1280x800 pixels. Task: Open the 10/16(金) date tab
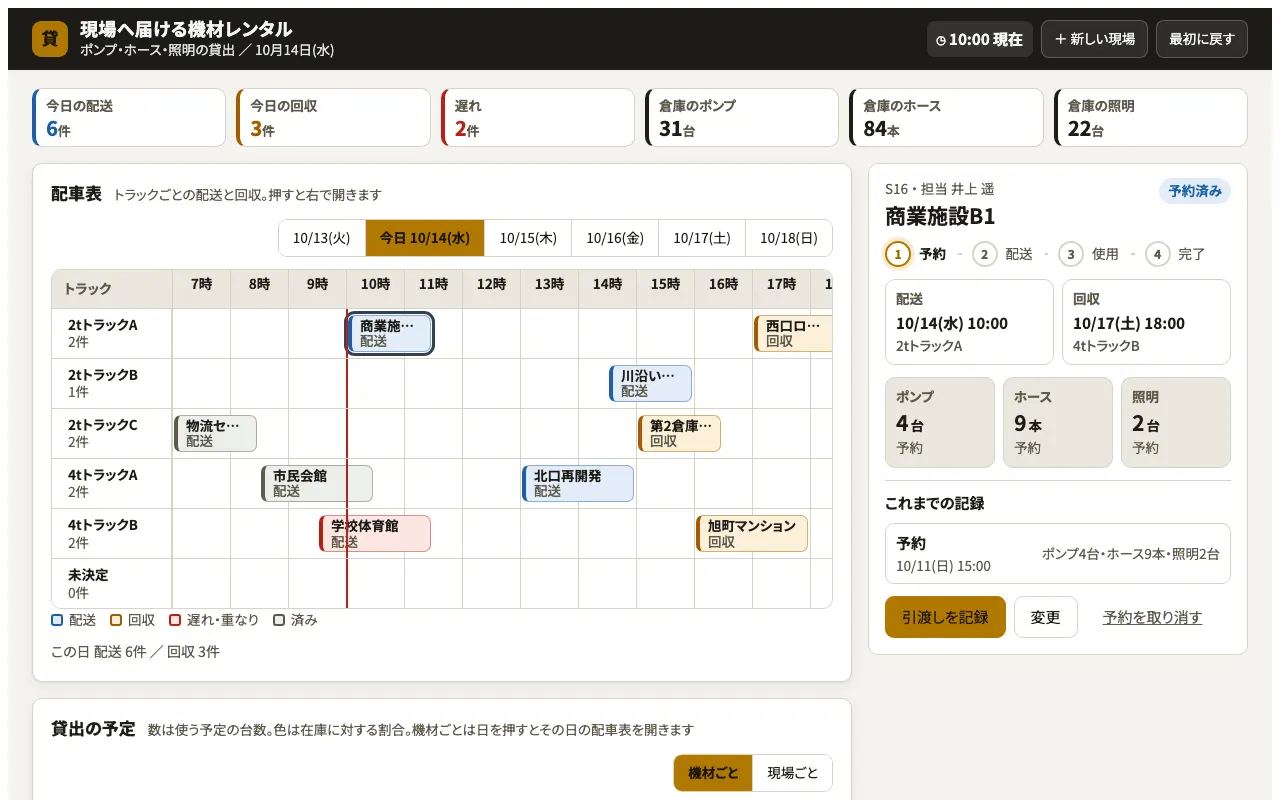point(615,238)
